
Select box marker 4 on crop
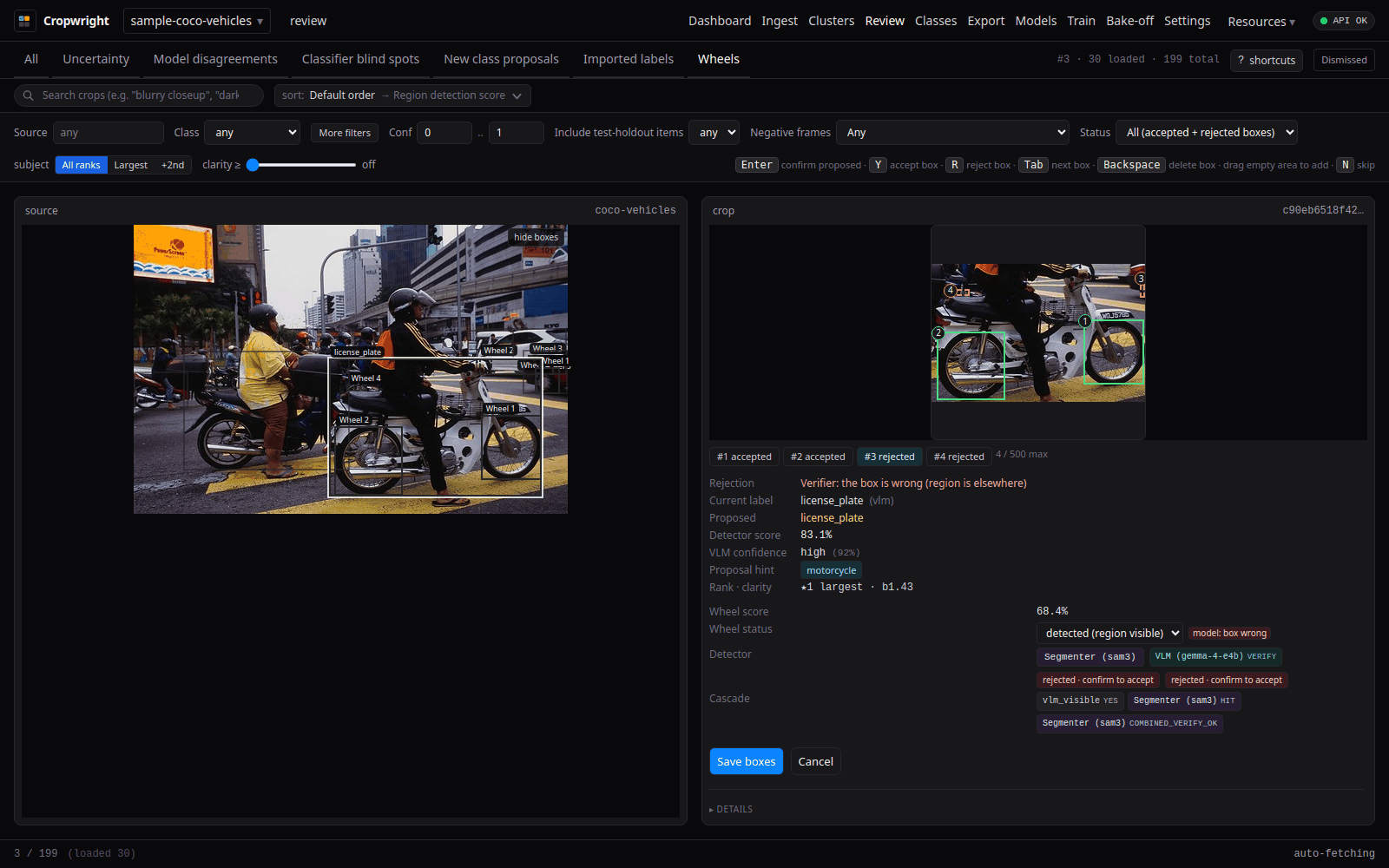click(951, 290)
